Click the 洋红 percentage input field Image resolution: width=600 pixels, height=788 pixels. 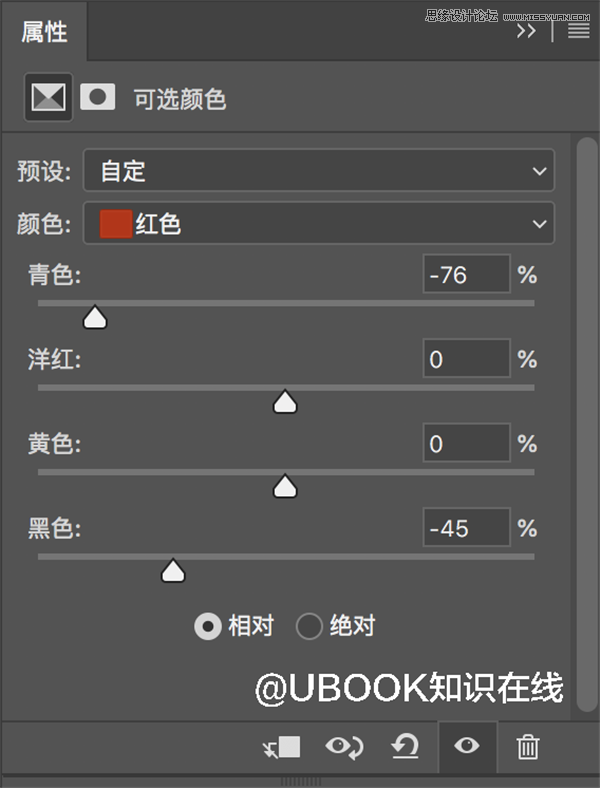(x=467, y=358)
